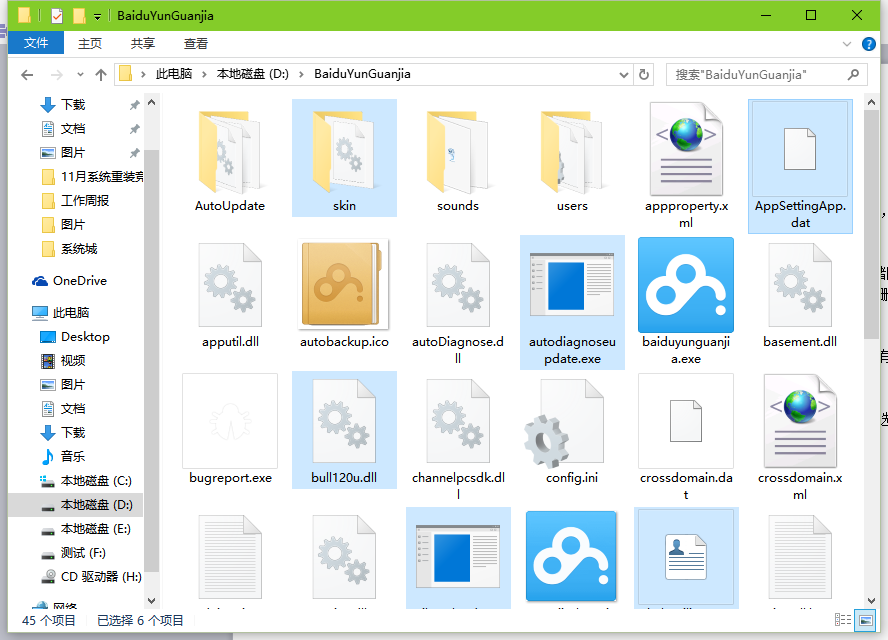This screenshot has height=640, width=888.
Task: Click the properties quick access toolbar icon
Action: pyautogui.click(x=57, y=16)
